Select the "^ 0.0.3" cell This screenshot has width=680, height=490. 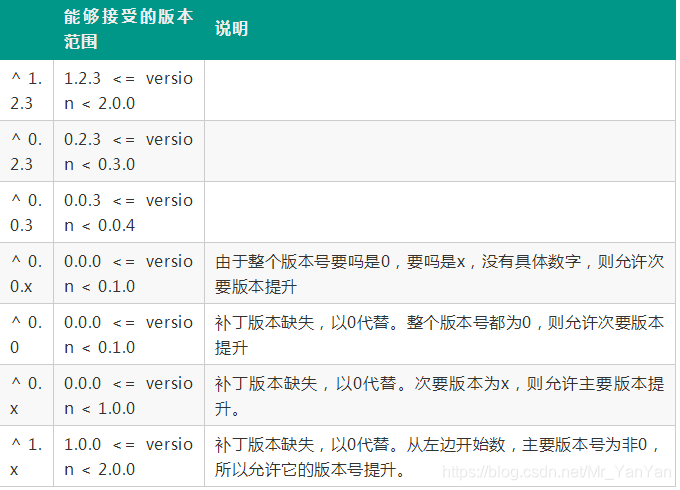[27, 212]
